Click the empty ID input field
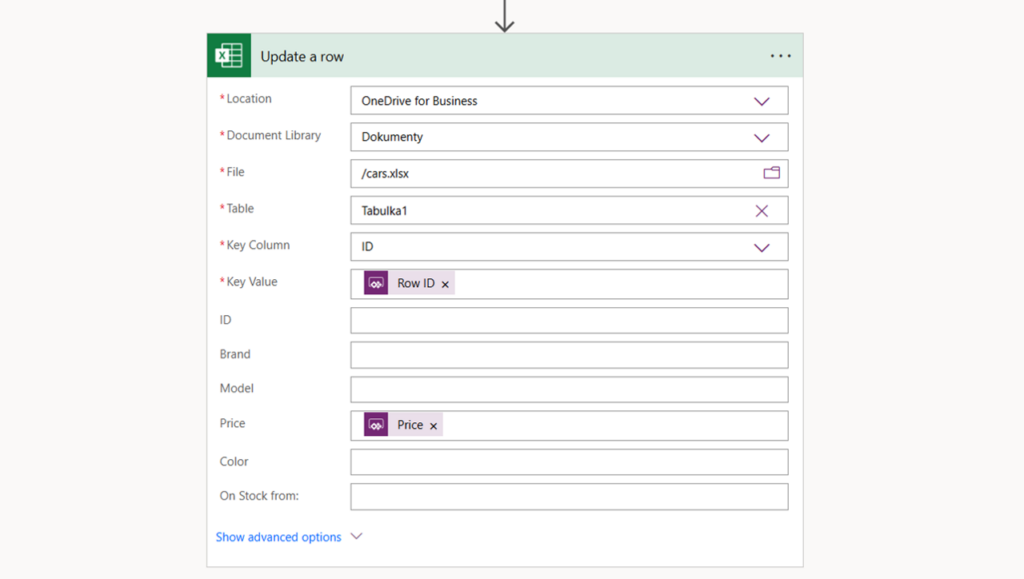The image size is (1024, 579). point(569,321)
